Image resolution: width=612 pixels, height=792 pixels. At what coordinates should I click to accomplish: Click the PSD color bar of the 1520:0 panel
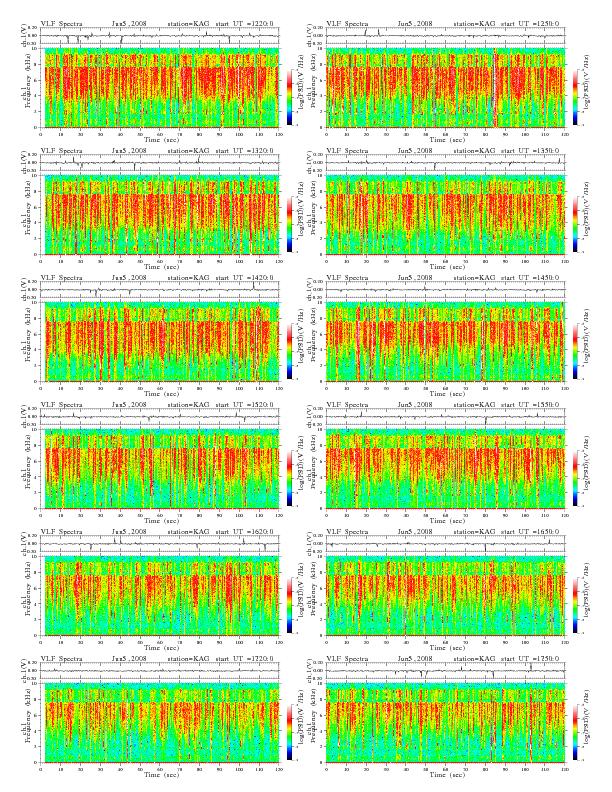[289, 478]
